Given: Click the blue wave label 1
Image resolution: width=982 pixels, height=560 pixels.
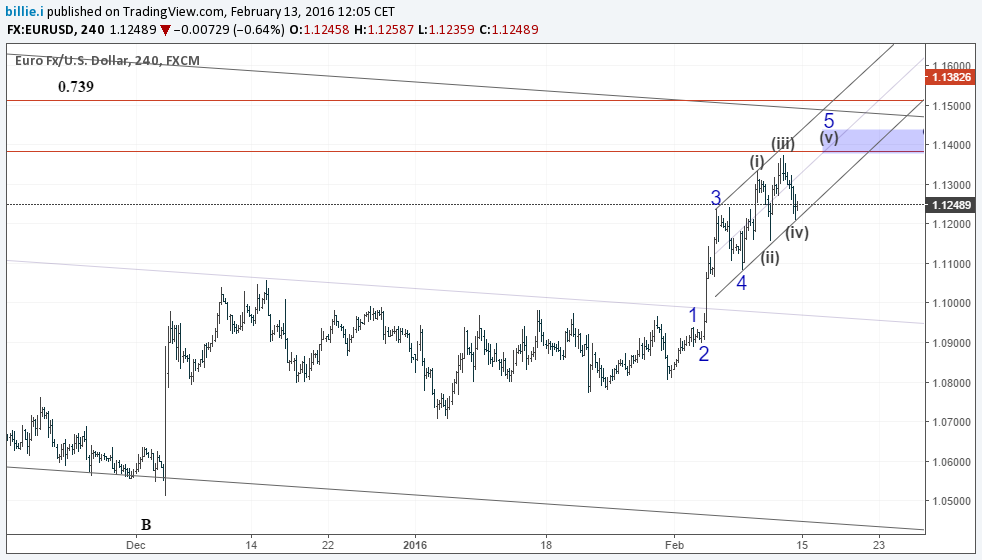Looking at the screenshot, I should [693, 314].
